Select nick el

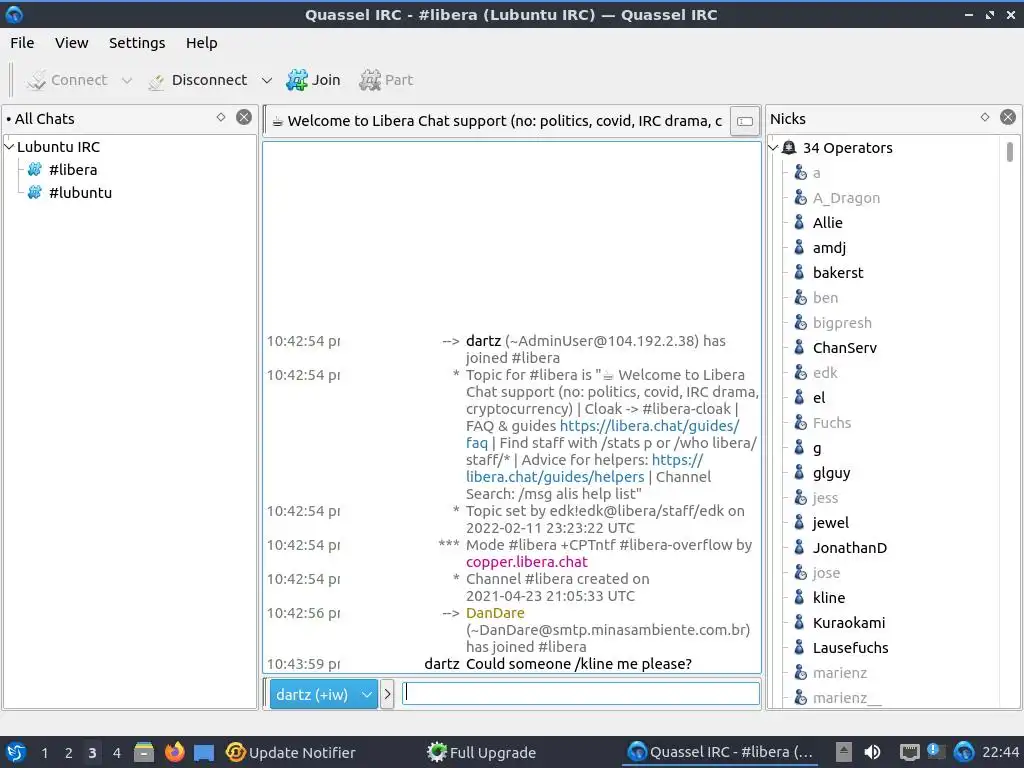click(x=819, y=398)
